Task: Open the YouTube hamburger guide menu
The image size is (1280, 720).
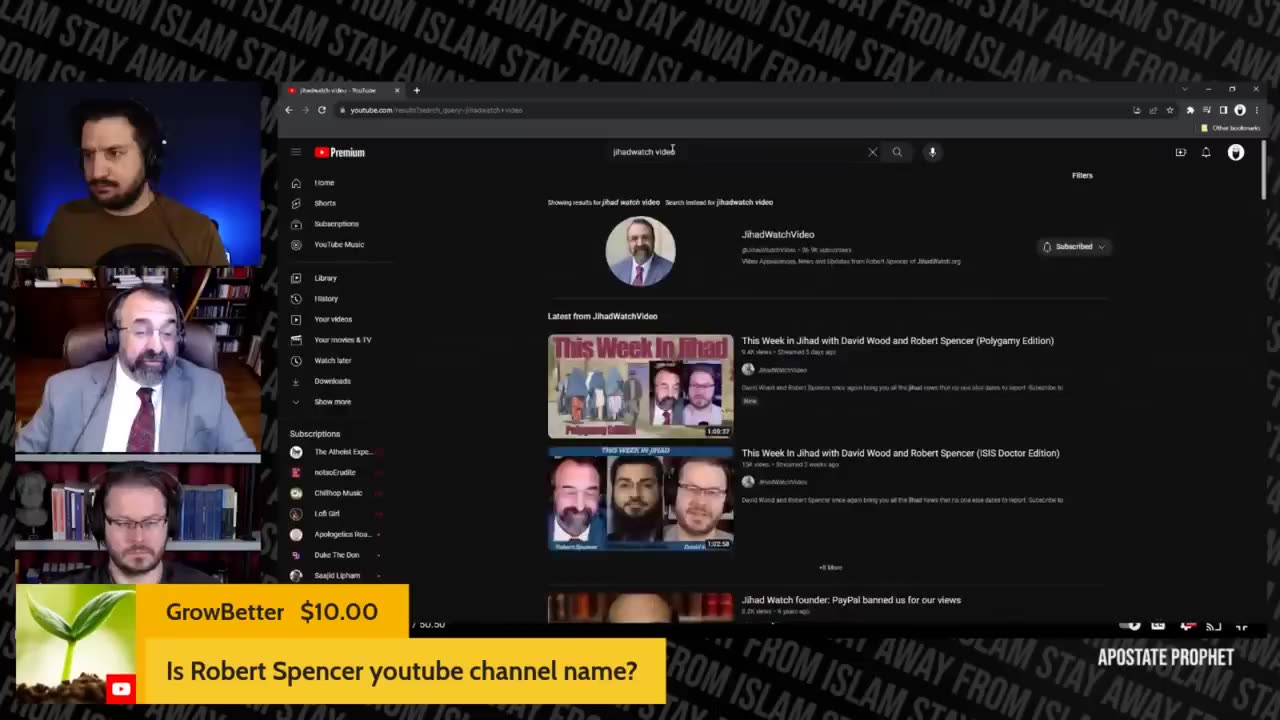Action: [296, 152]
